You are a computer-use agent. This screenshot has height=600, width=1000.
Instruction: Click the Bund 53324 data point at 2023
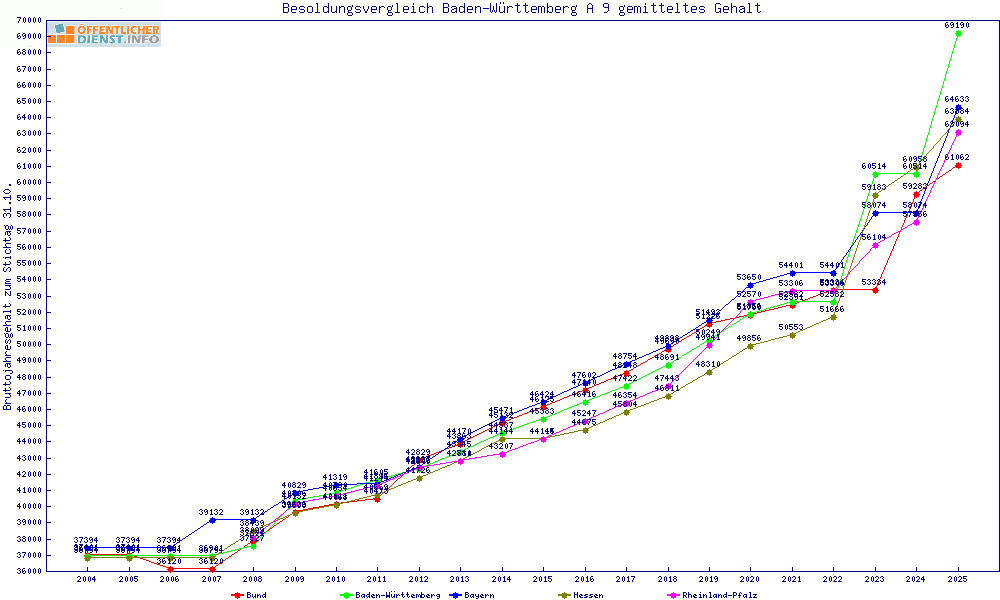pos(875,290)
